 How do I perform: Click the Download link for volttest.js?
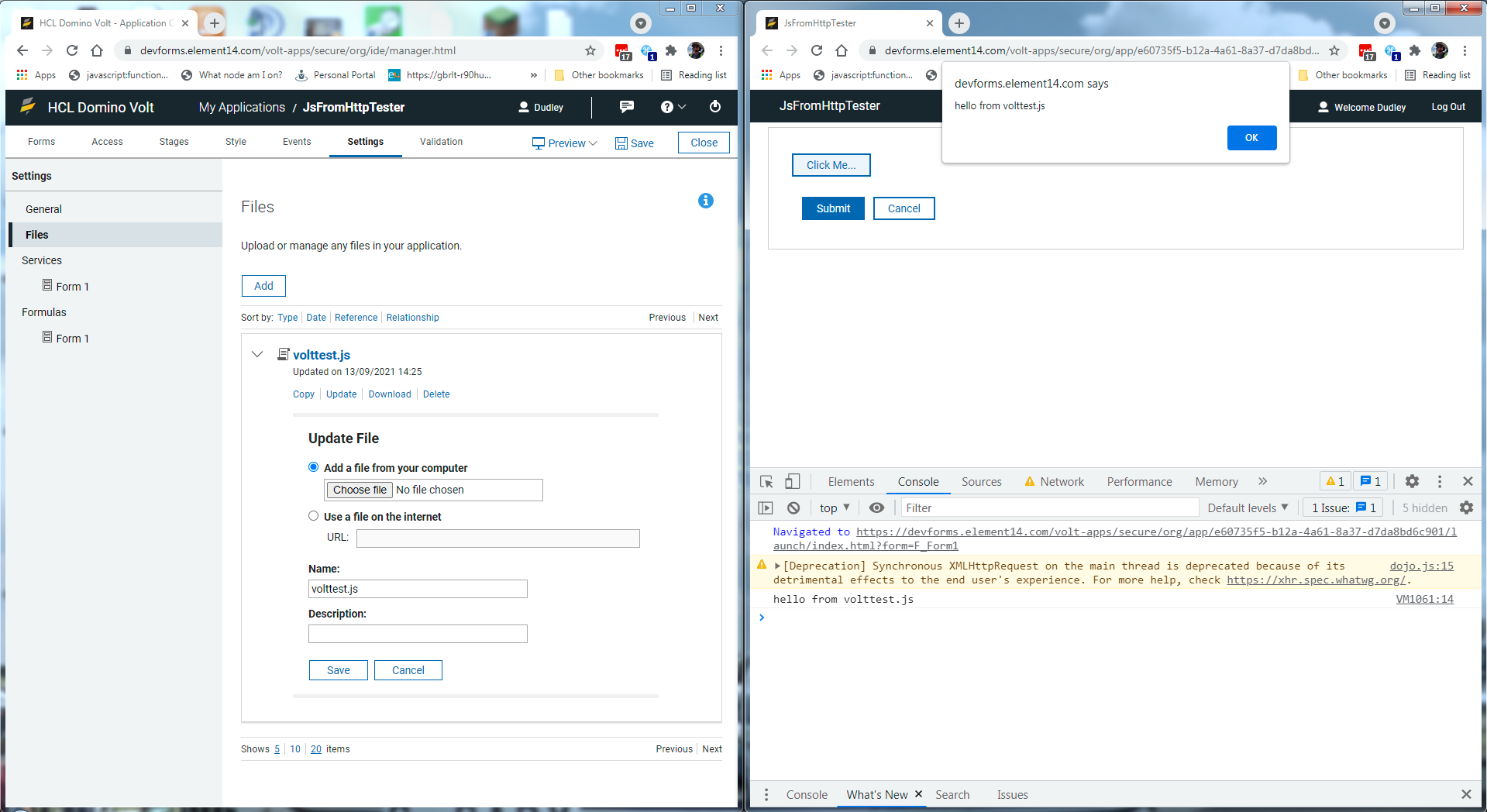[389, 394]
